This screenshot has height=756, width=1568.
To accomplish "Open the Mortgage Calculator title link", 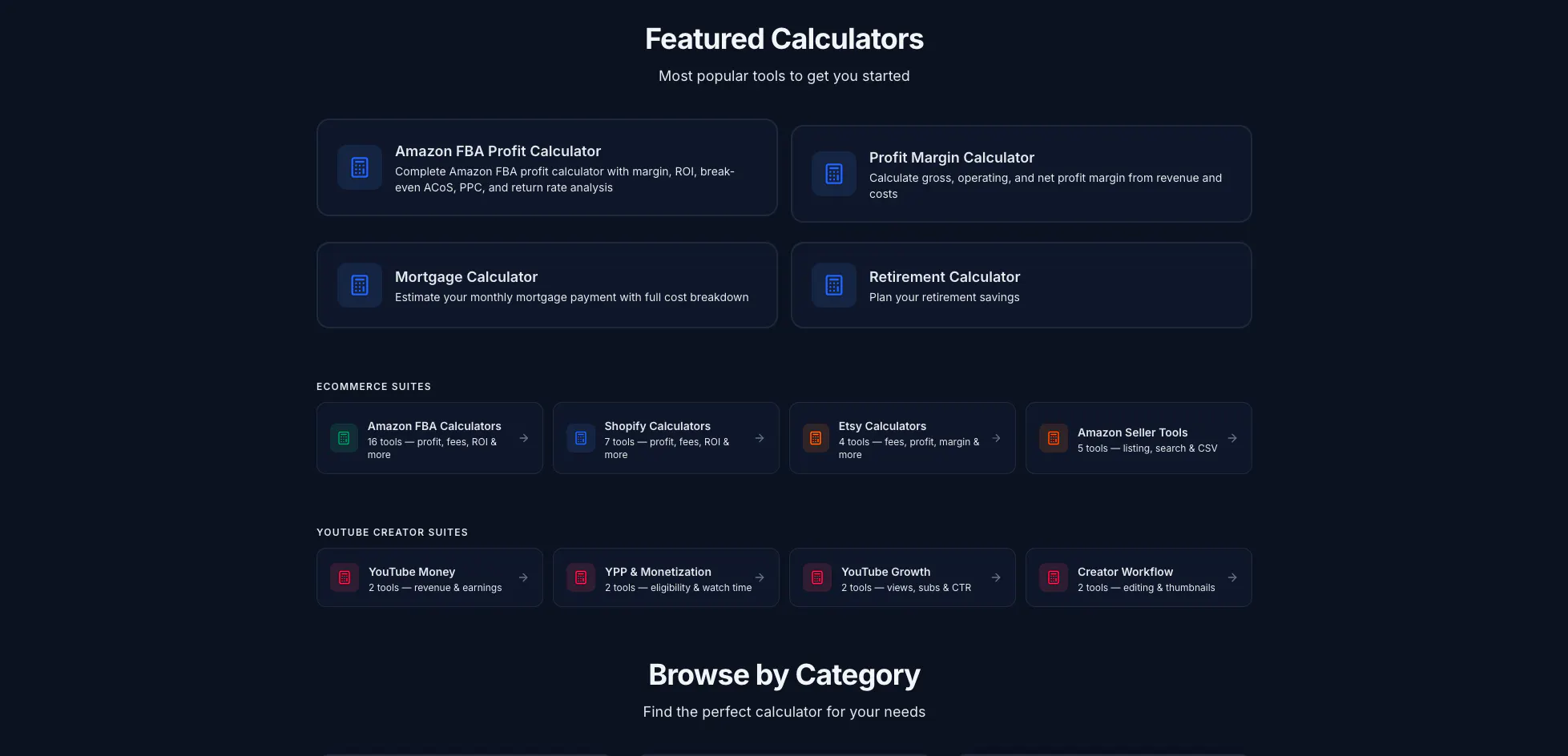I will click(x=466, y=277).
